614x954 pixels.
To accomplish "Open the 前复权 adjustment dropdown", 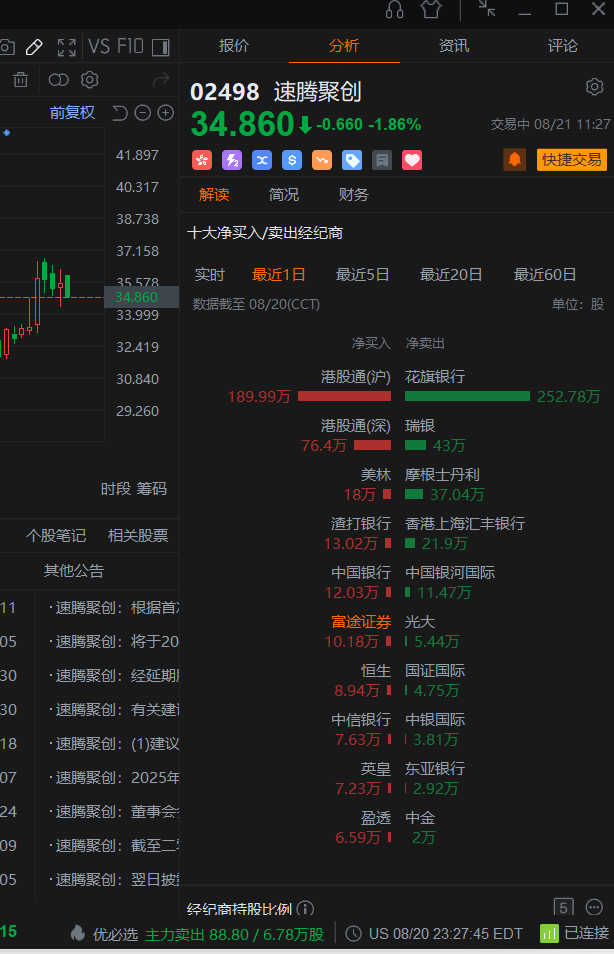I will click(x=72, y=113).
